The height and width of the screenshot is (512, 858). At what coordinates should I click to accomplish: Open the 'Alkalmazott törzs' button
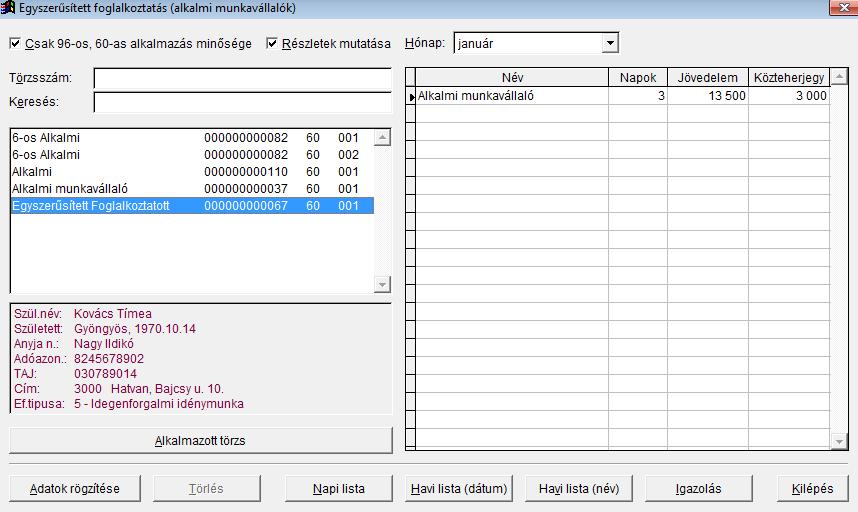coord(201,440)
